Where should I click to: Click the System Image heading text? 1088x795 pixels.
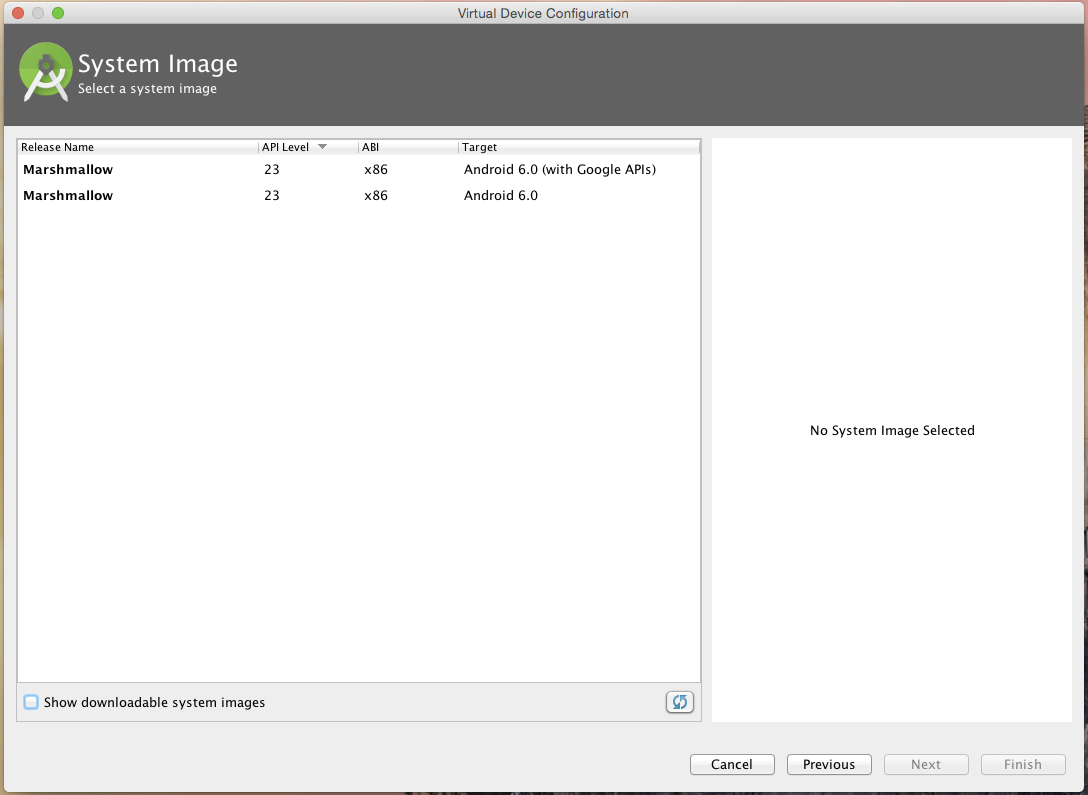click(158, 63)
